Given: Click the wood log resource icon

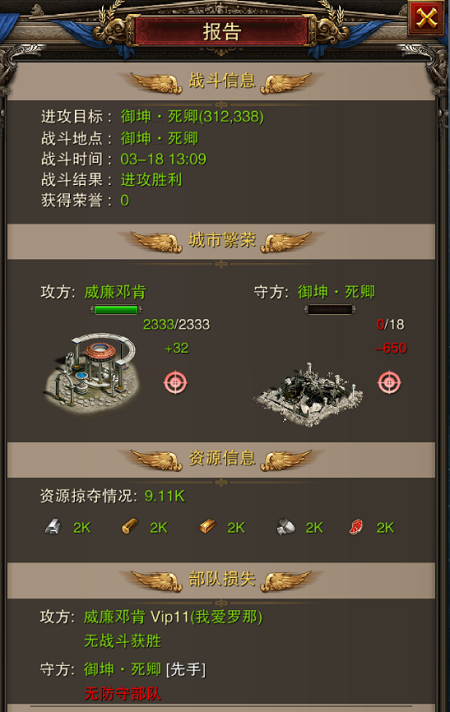Looking at the screenshot, I should 129,527.
